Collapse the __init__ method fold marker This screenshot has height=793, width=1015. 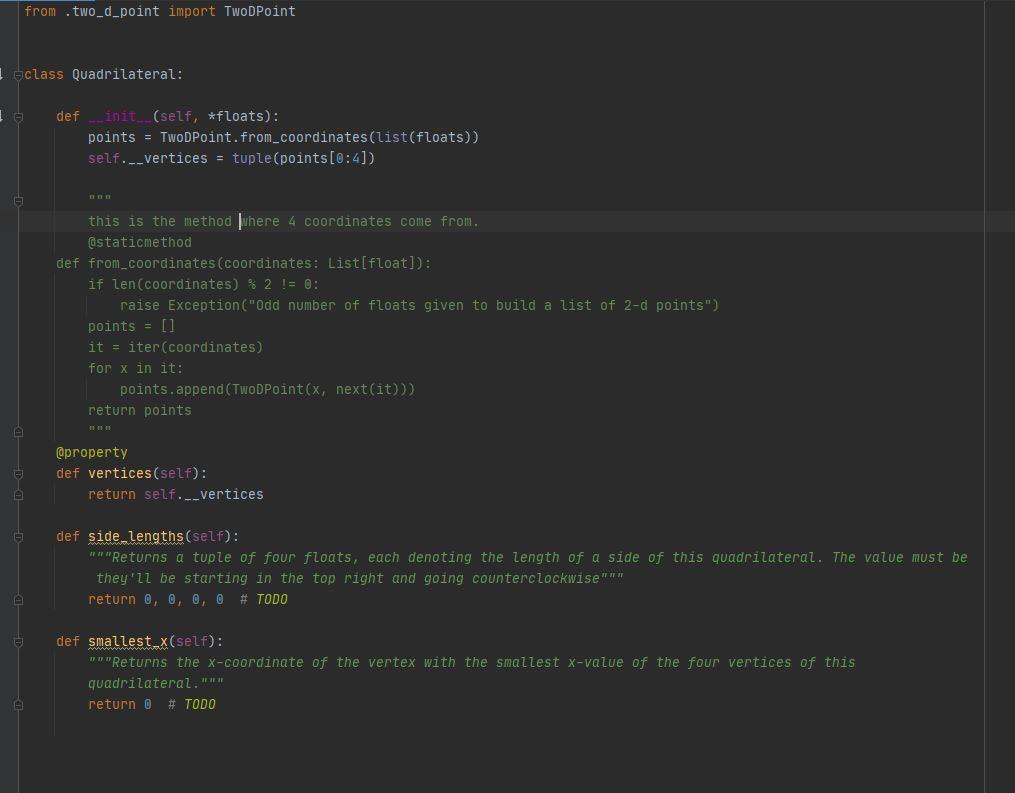click(x=18, y=116)
